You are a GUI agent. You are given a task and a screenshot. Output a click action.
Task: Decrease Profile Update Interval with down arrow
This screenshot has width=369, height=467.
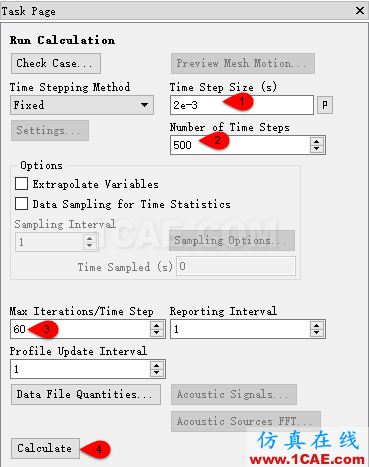coord(157,373)
